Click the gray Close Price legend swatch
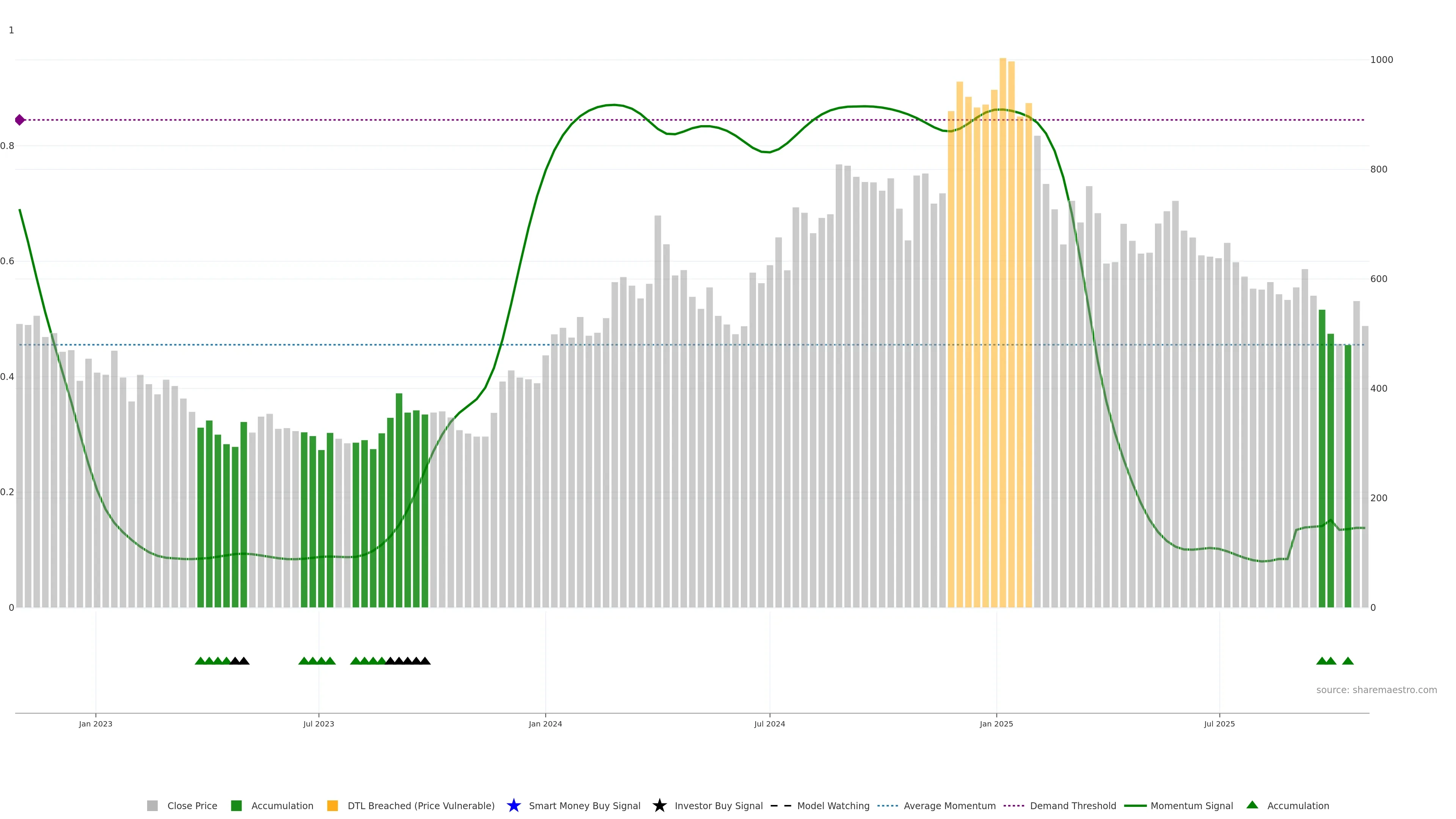Image resolution: width=1456 pixels, height=819 pixels. coord(152,805)
